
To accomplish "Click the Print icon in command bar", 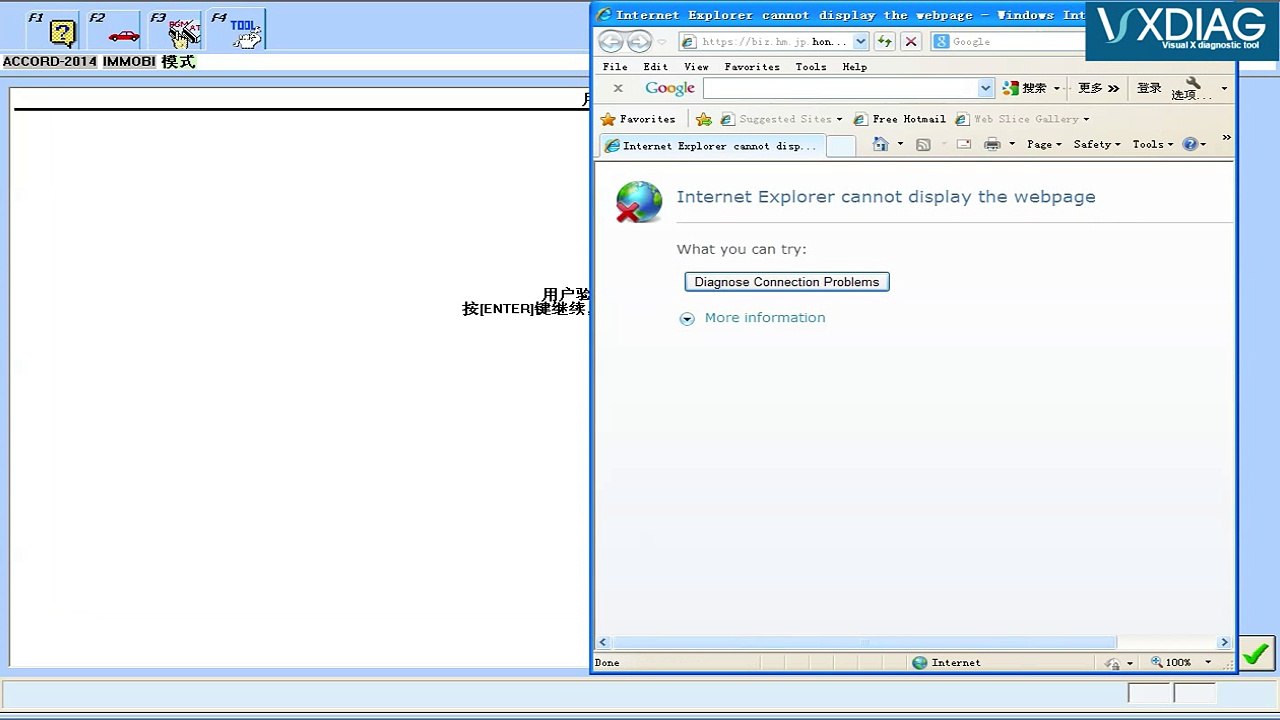I will (x=992, y=145).
